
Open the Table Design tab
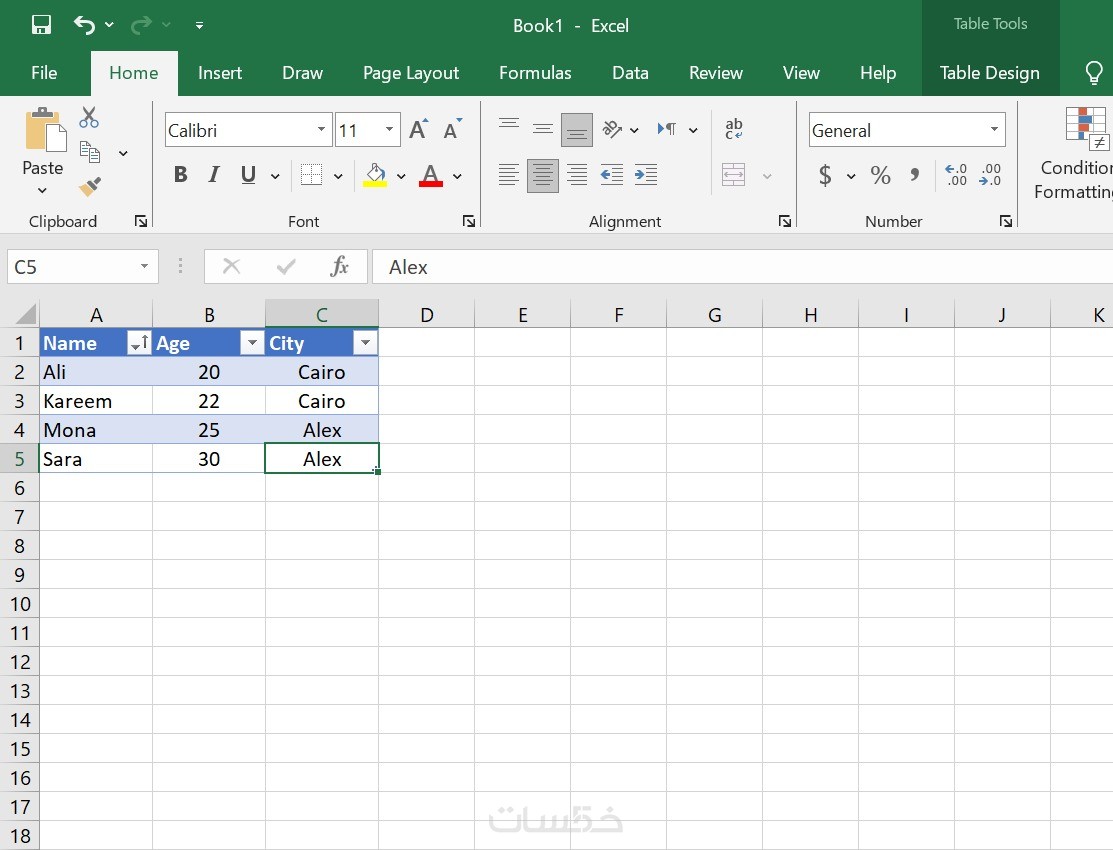click(x=989, y=73)
